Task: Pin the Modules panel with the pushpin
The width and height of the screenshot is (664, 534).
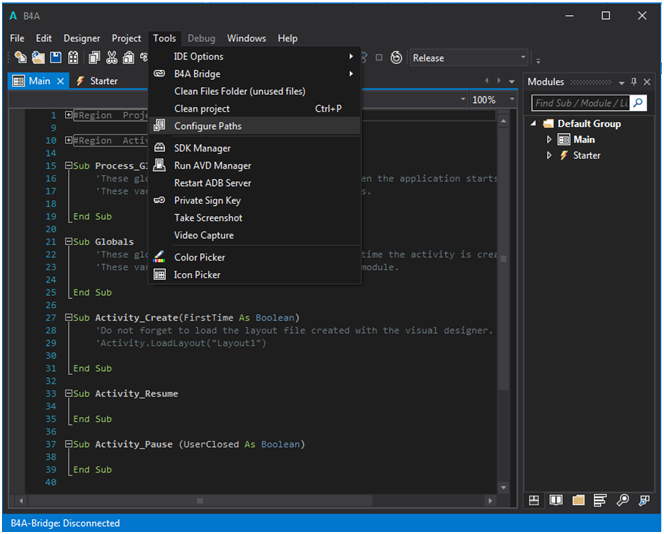Action: click(633, 82)
